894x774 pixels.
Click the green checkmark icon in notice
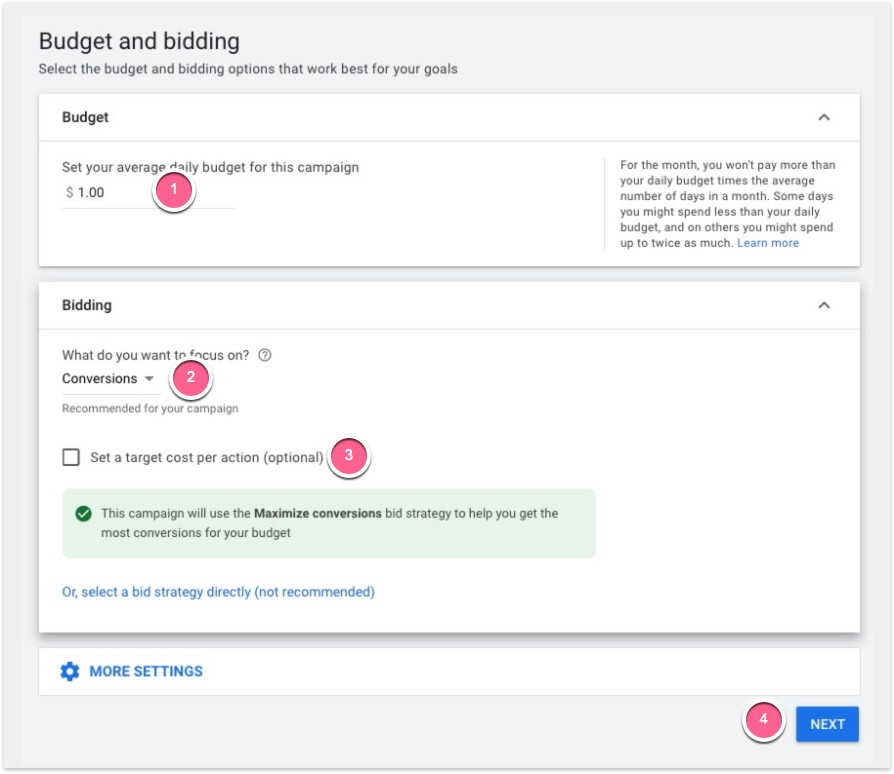point(84,514)
